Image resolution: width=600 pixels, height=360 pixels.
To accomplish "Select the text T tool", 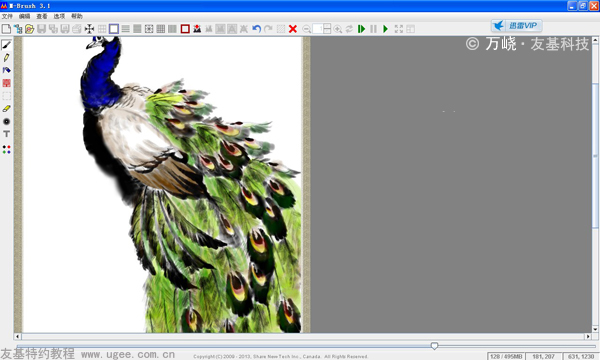I will click(x=7, y=134).
